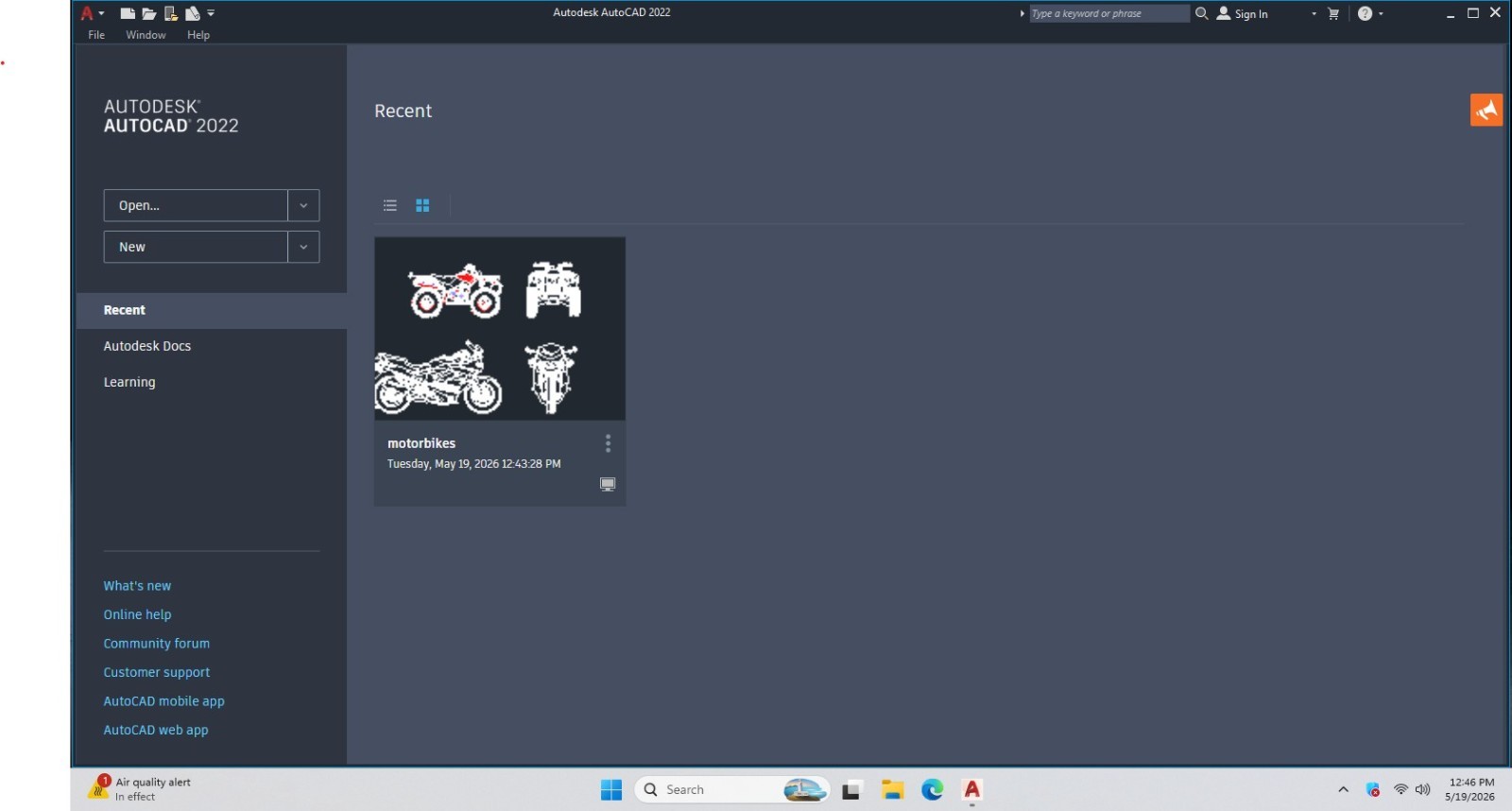The height and width of the screenshot is (811, 1512).
Task: Open Microsoft Edge from the taskbar
Action: click(933, 790)
